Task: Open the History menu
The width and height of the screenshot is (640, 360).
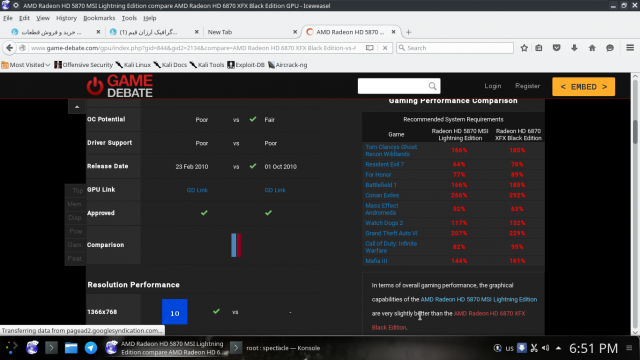Action: [x=66, y=18]
